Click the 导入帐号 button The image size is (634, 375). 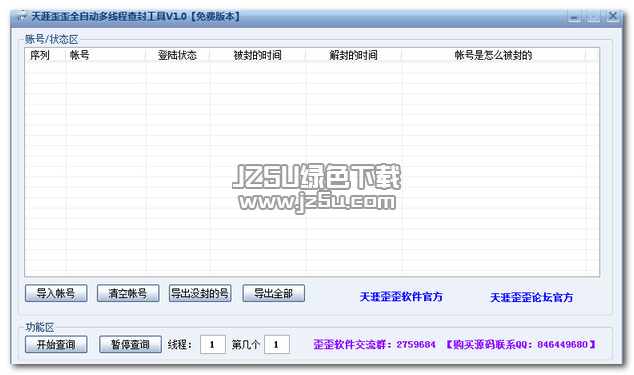[x=56, y=293]
